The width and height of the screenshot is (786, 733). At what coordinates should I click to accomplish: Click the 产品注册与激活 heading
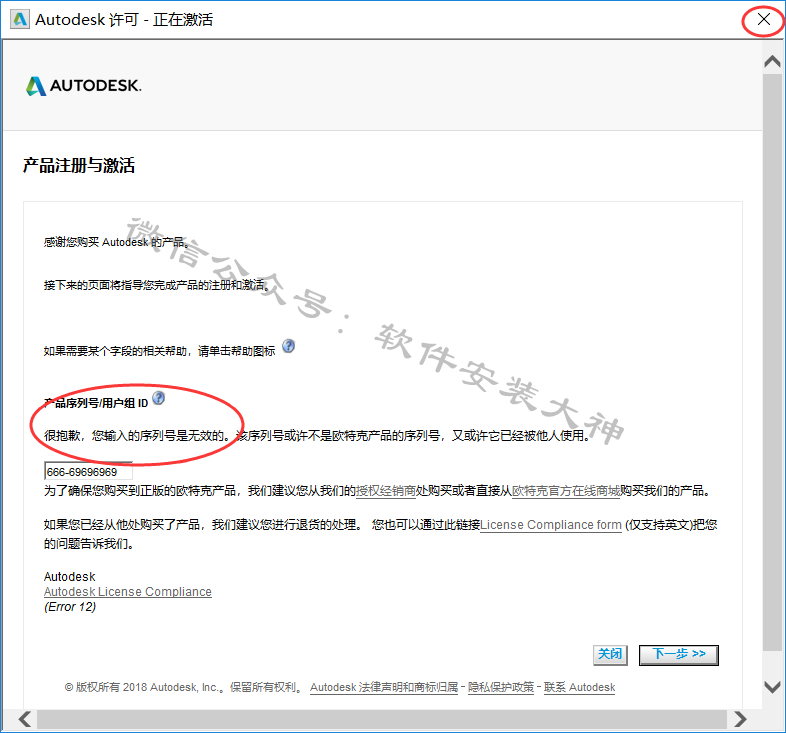pyautogui.click(x=79, y=165)
